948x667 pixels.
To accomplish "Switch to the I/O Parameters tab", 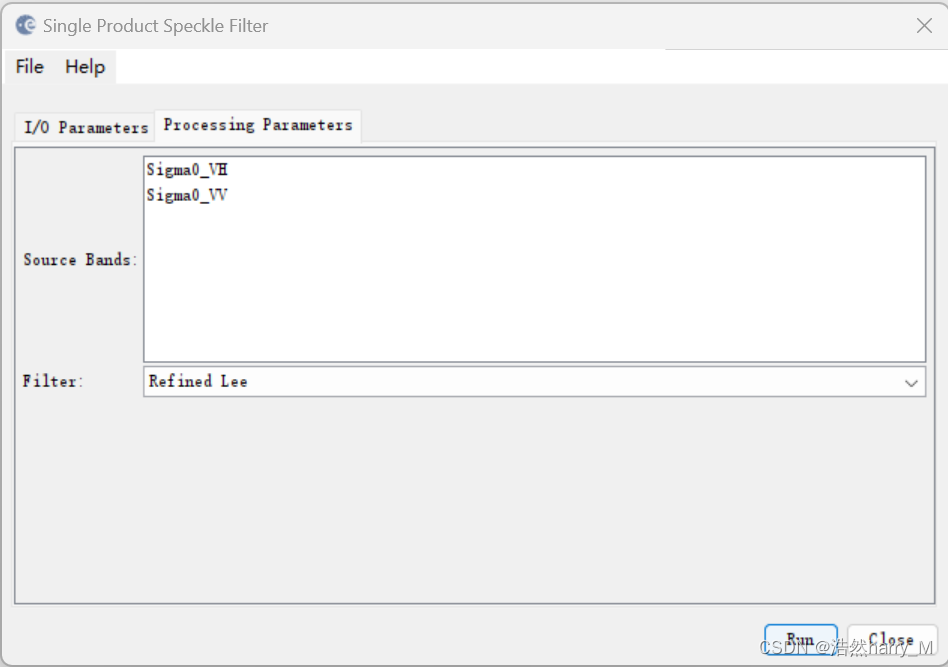I will 86,128.
